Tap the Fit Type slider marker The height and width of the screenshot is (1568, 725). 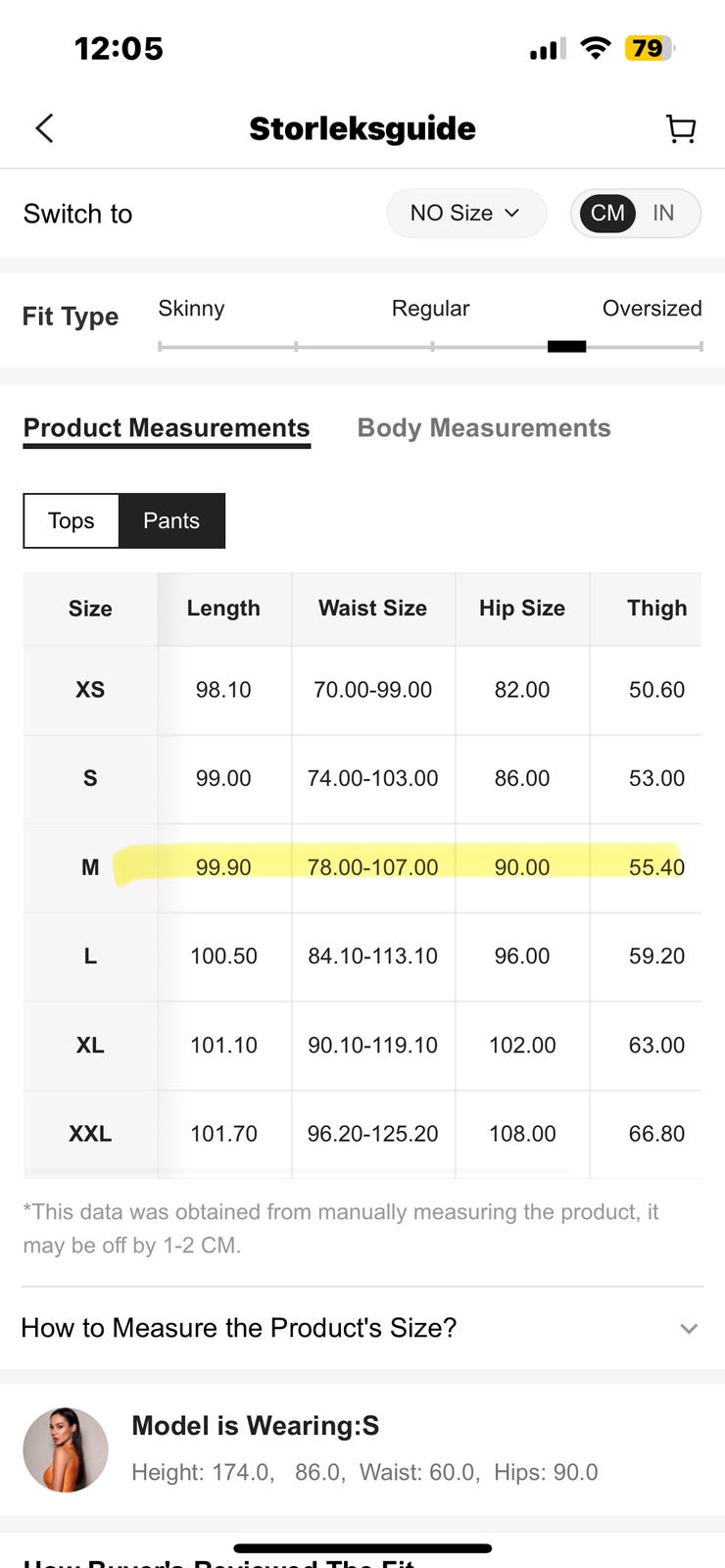pos(566,346)
